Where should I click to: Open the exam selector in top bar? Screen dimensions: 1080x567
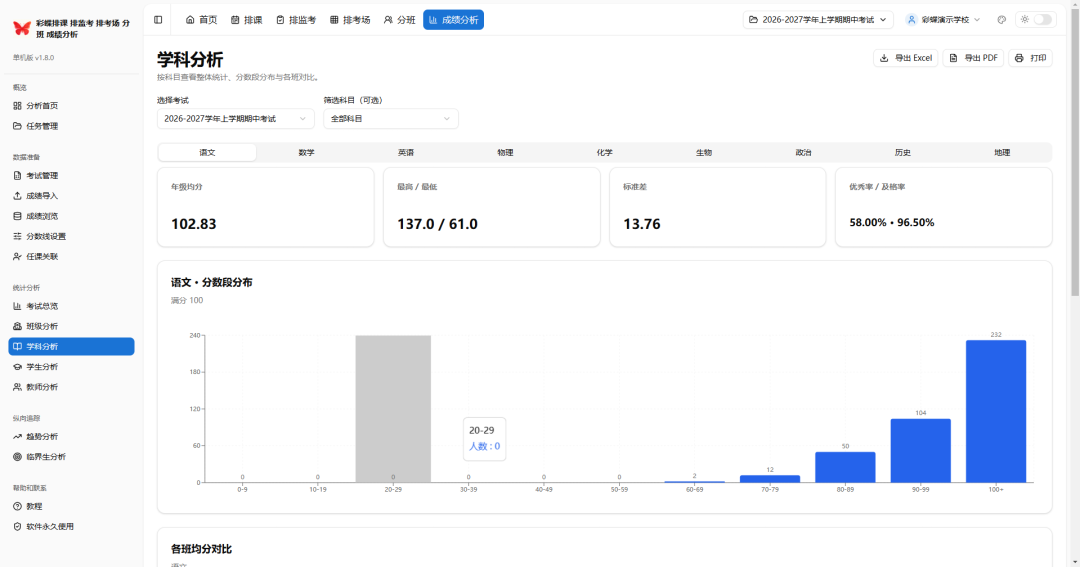(816, 20)
